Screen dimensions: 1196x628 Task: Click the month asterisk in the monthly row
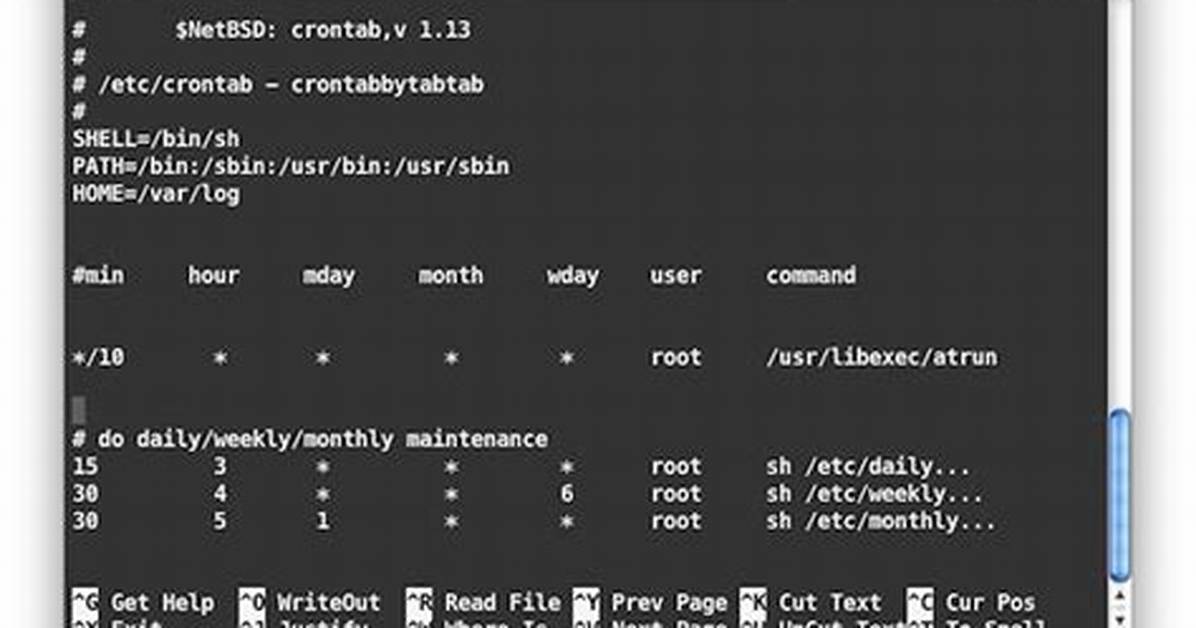452,521
